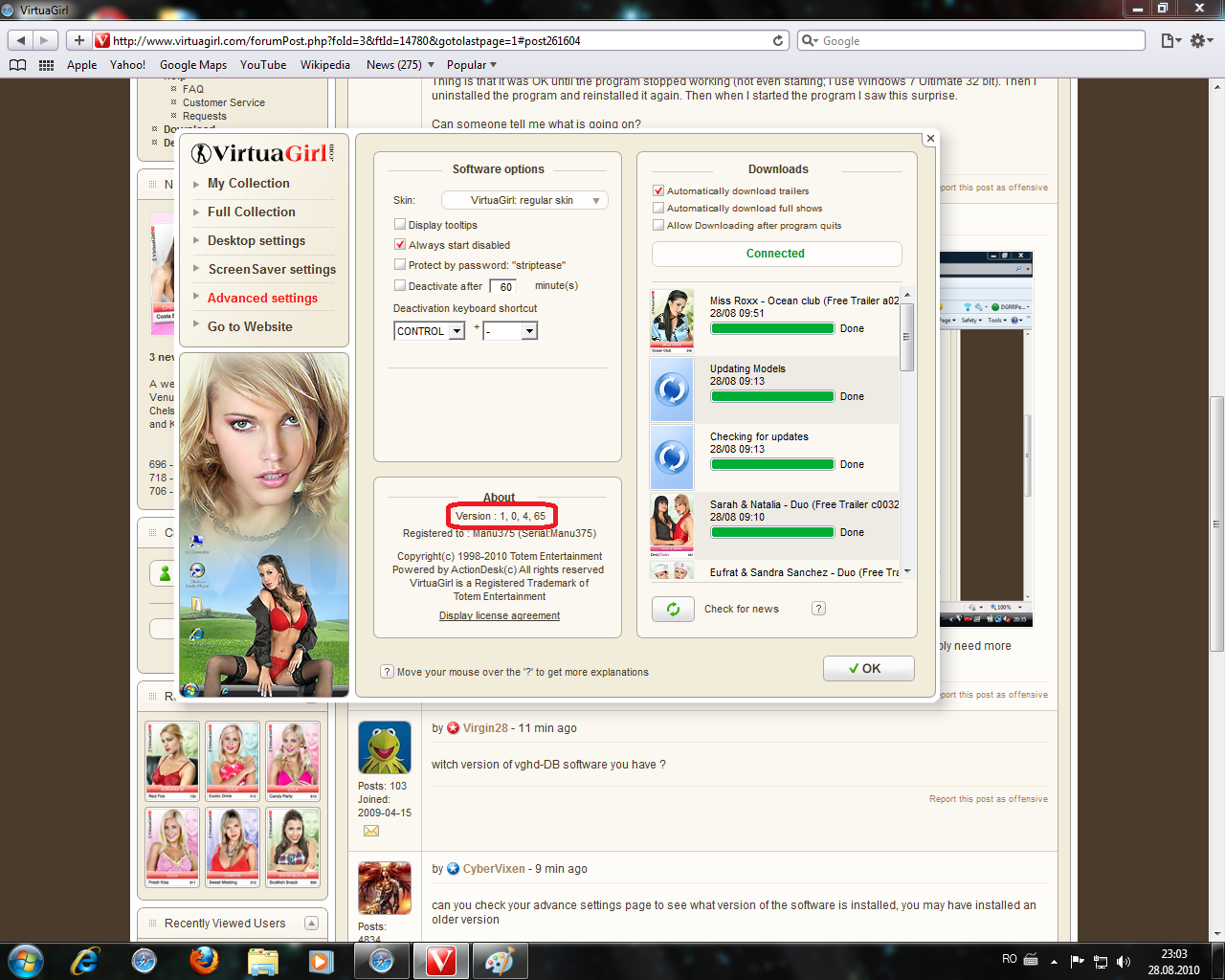This screenshot has width=1225, height=980.
Task: Open the shortcut key dropdown showing dash
Action: point(510,331)
